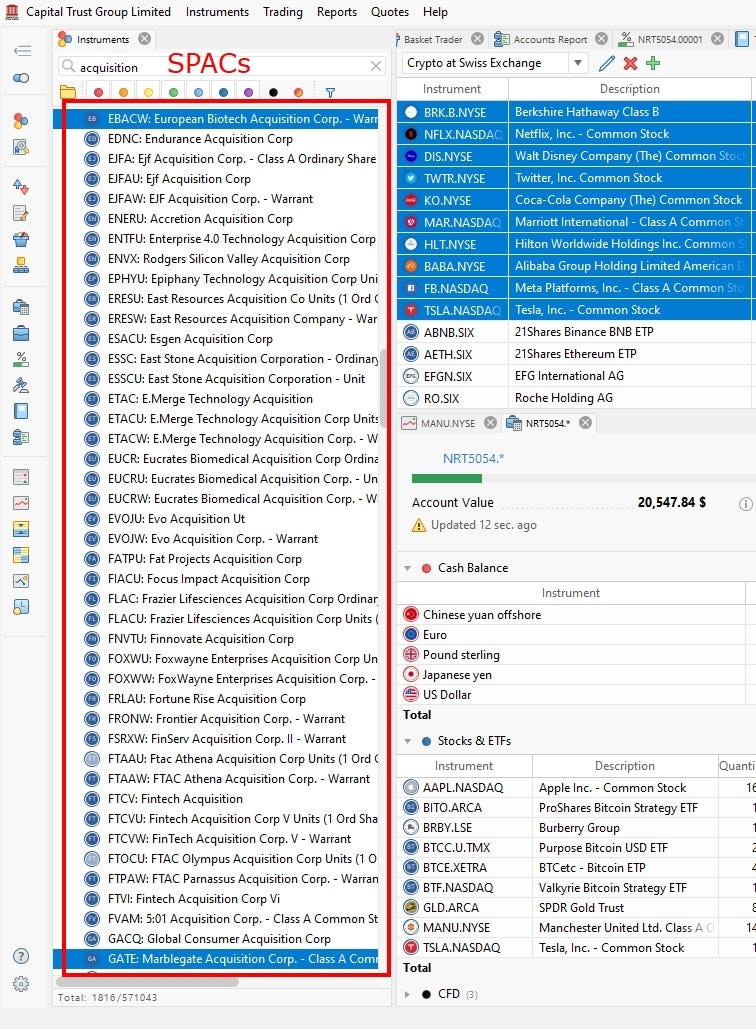Filter instruments by black color tag

[274, 93]
